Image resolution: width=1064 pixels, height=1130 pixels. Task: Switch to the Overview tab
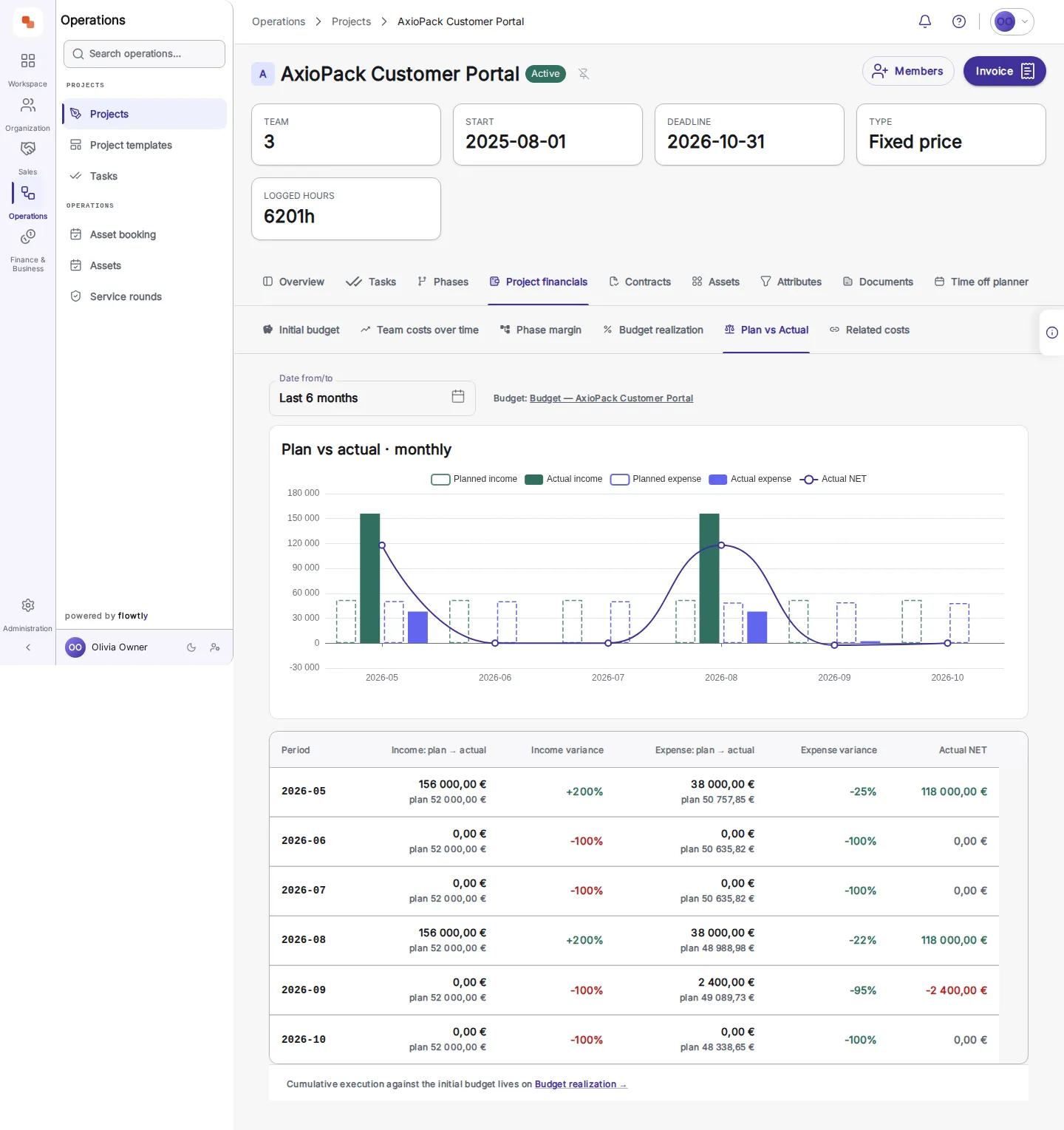pyautogui.click(x=294, y=282)
